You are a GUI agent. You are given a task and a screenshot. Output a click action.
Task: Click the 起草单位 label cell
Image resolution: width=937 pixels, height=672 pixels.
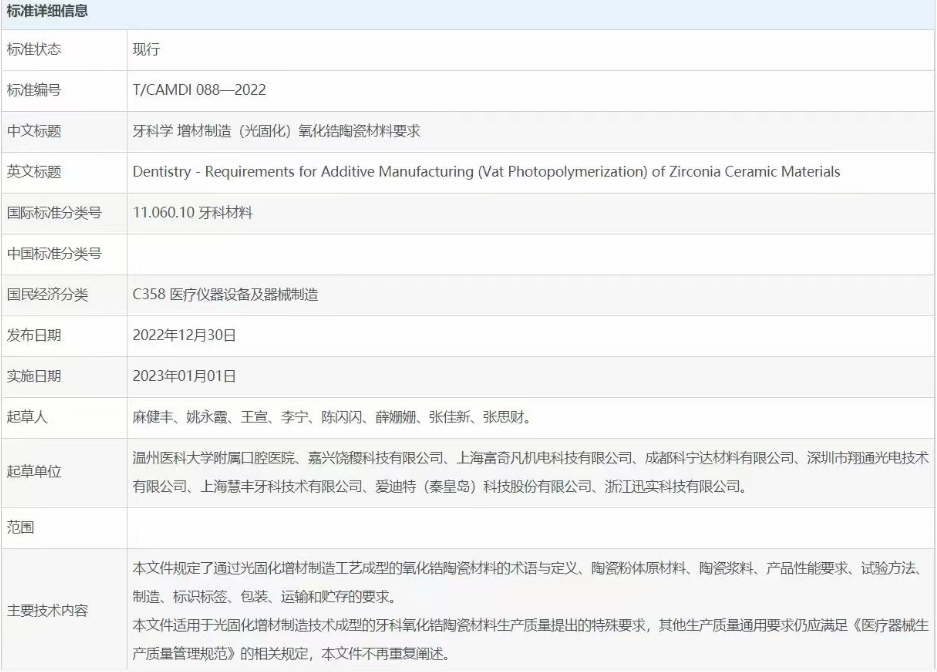click(34, 472)
